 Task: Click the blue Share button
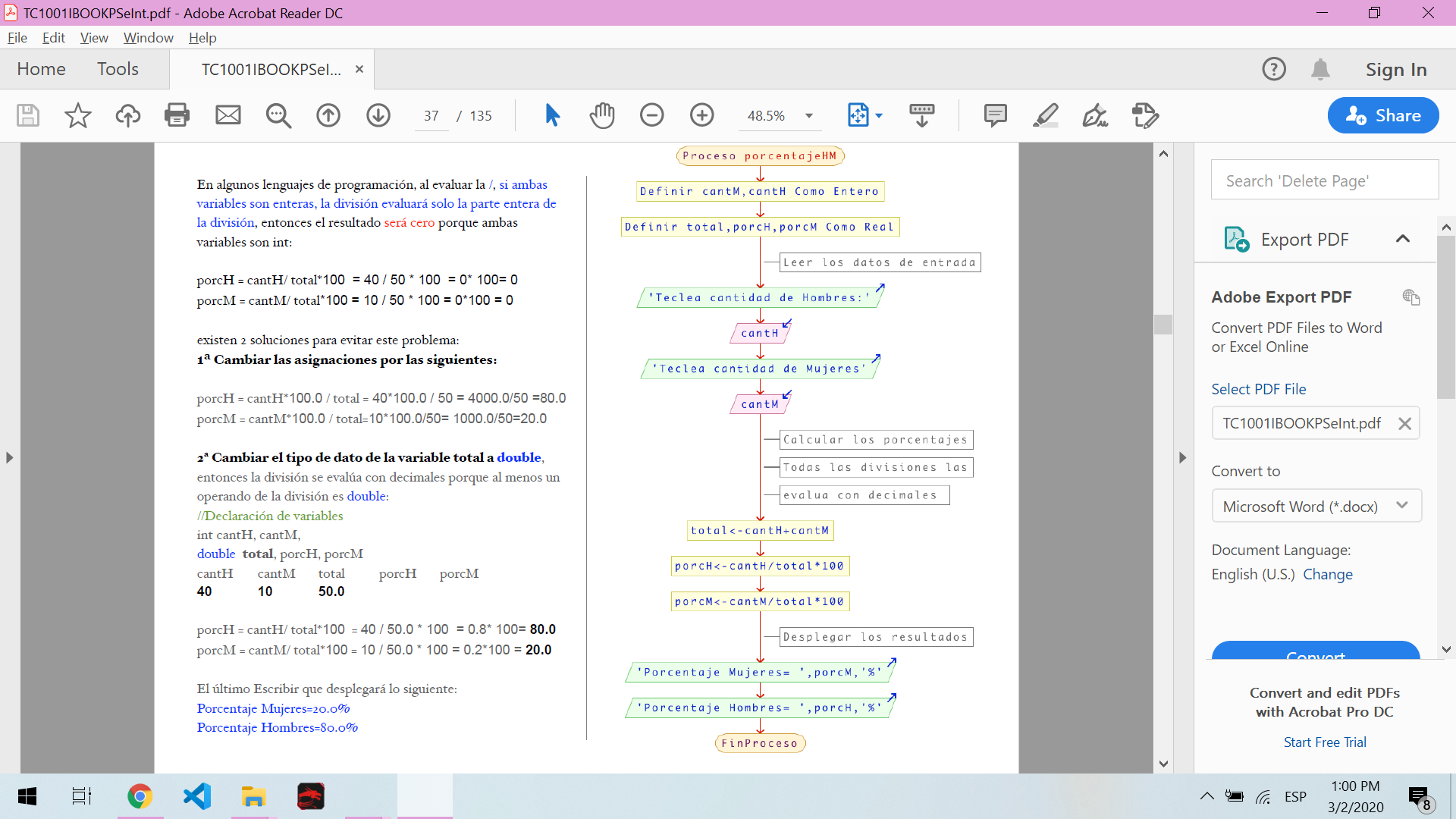(x=1382, y=115)
